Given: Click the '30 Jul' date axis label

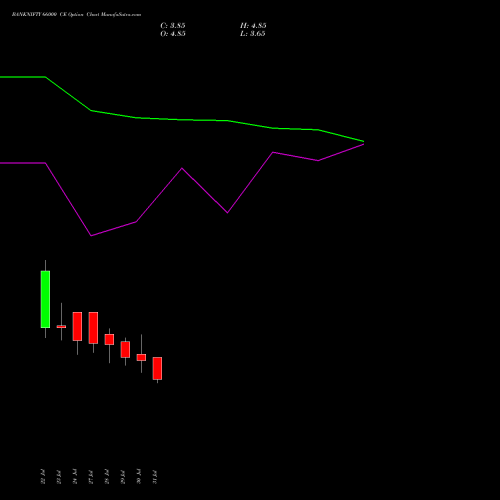Looking at the screenshot, I should 139,477.
